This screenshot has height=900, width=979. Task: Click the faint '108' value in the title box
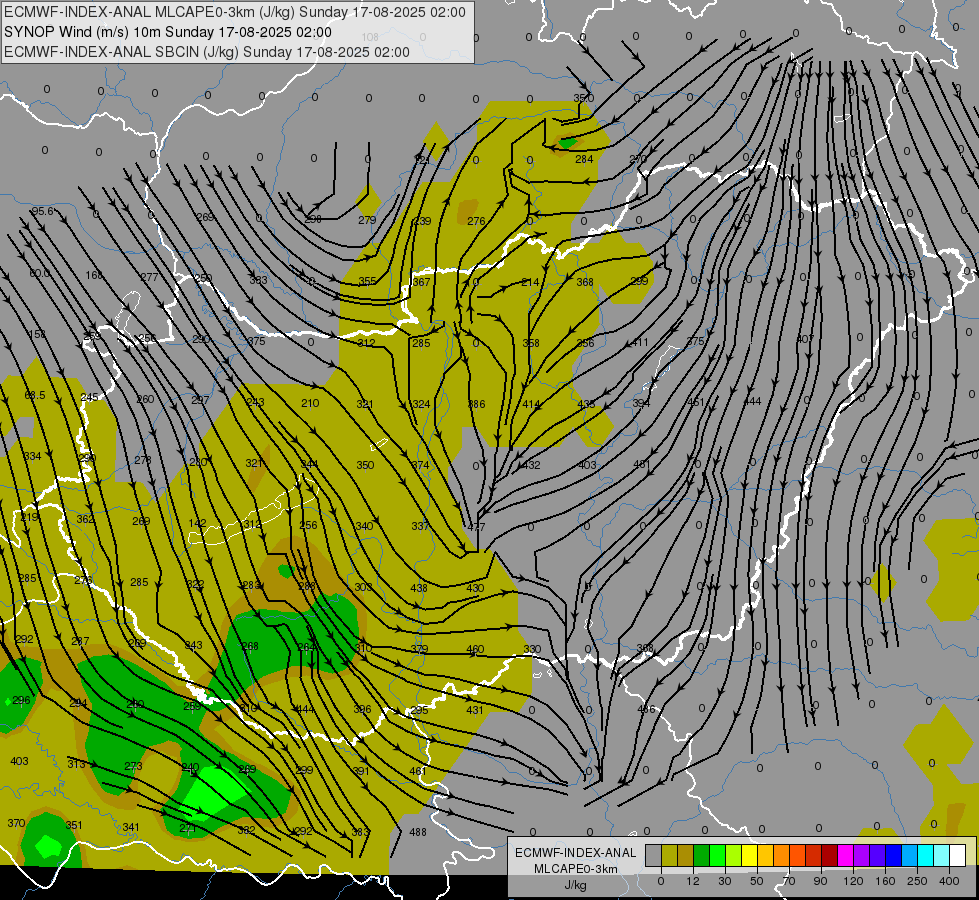click(x=370, y=37)
